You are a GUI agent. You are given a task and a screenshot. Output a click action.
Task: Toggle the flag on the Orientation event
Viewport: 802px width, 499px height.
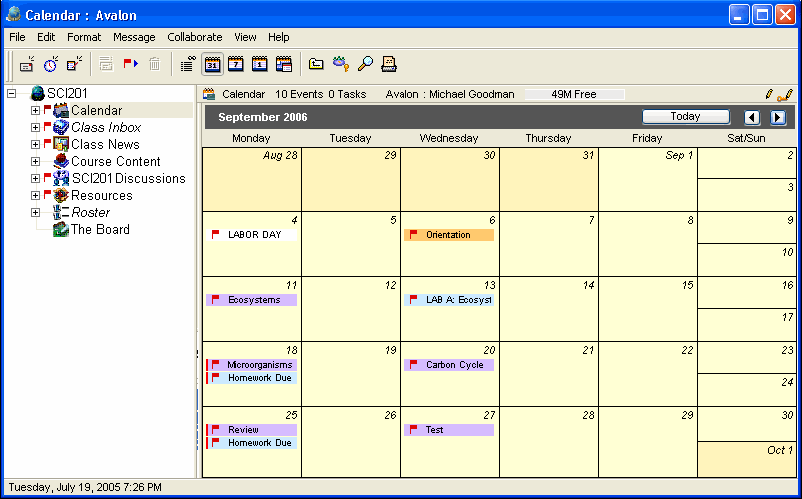click(x=413, y=235)
